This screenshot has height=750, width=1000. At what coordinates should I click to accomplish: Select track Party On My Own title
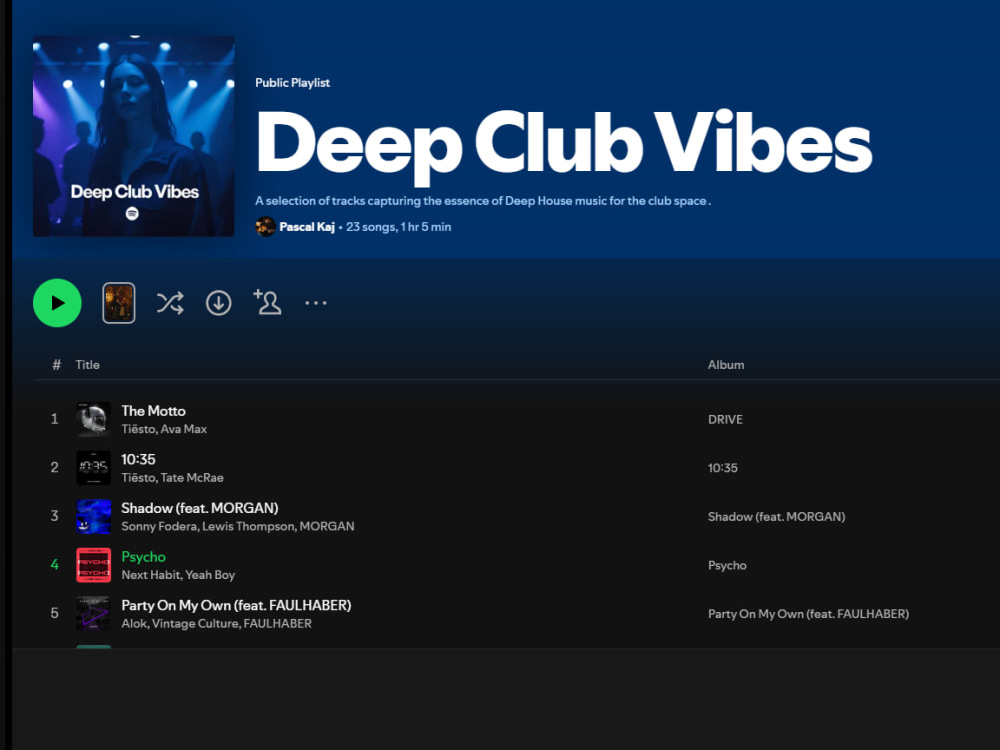coord(236,605)
